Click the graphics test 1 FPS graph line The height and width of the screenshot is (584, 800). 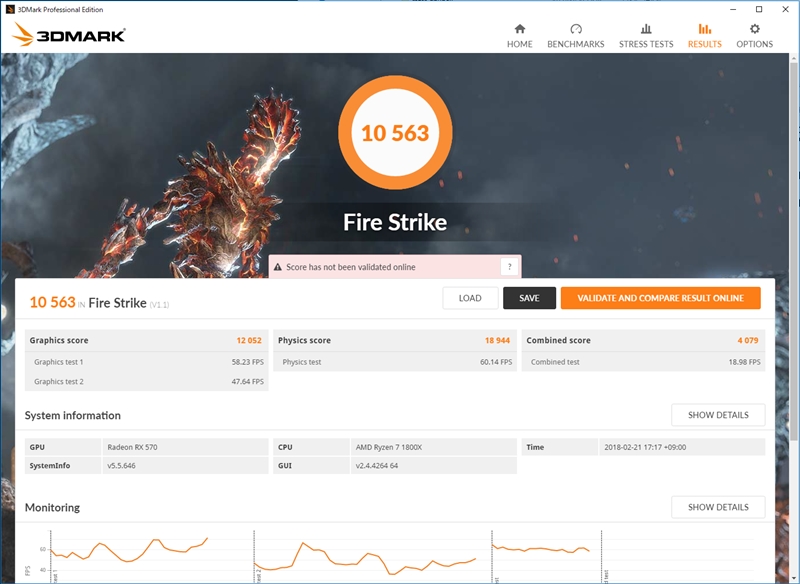coord(129,551)
